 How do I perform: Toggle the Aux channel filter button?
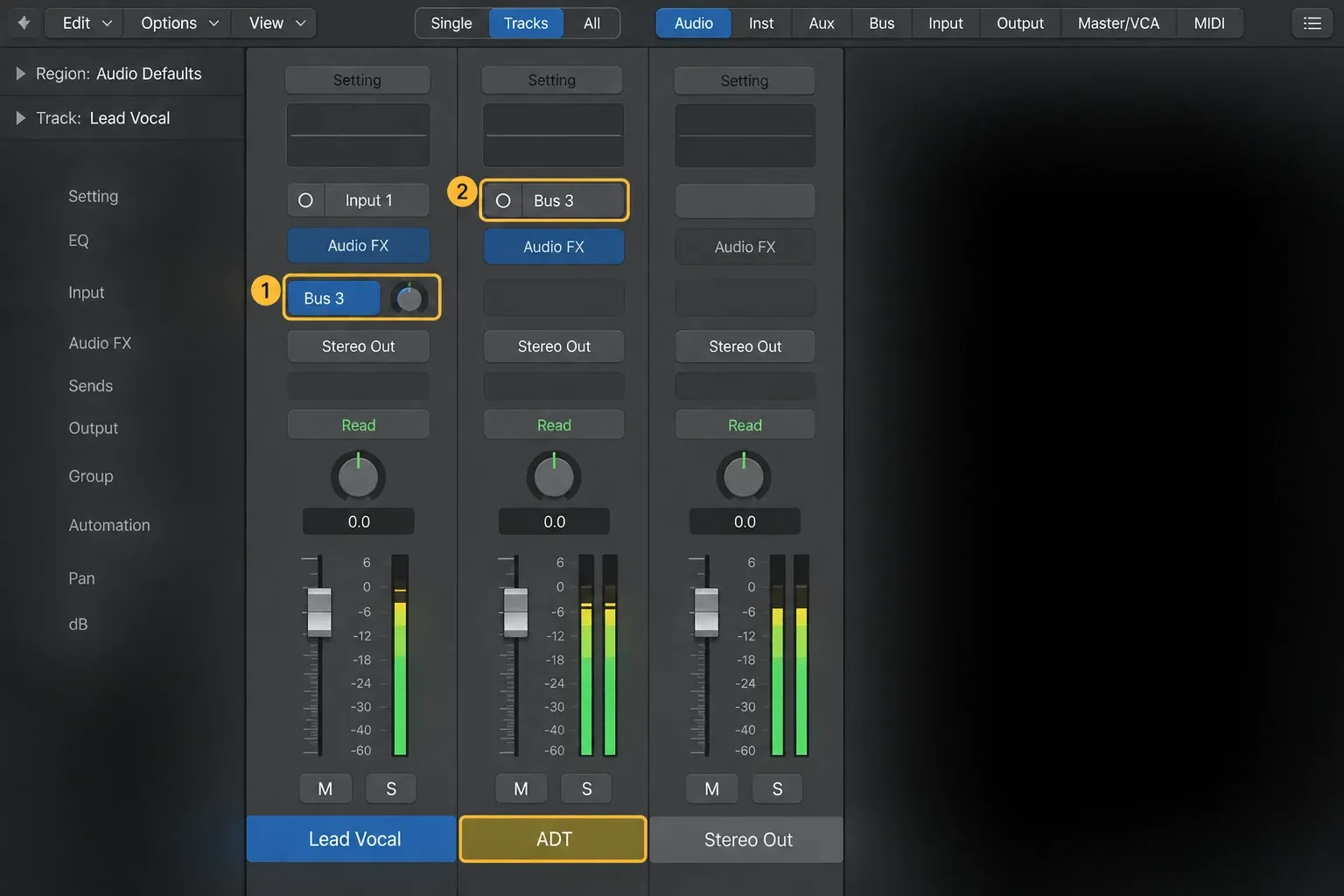click(x=822, y=23)
